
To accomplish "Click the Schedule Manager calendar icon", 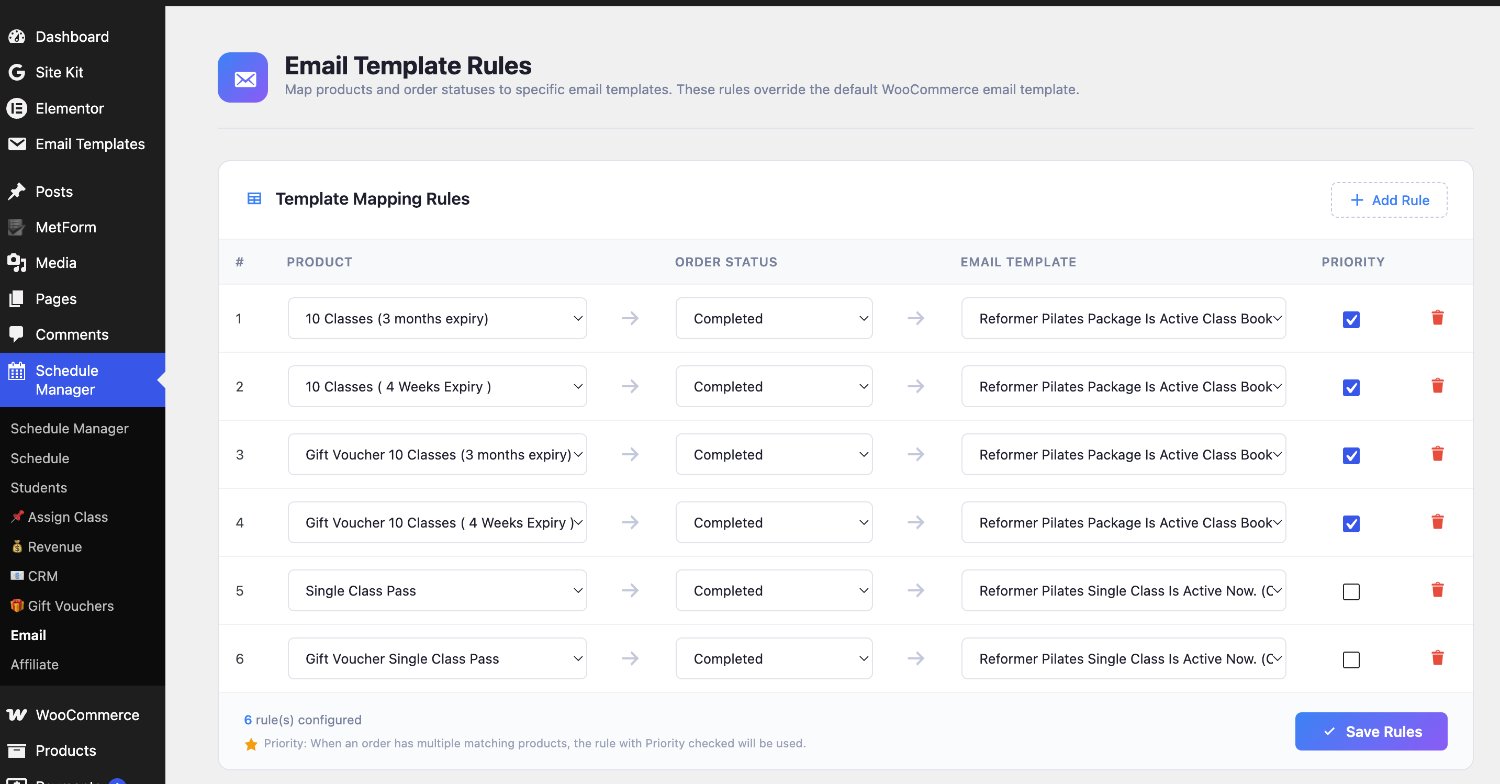I will point(16,371).
